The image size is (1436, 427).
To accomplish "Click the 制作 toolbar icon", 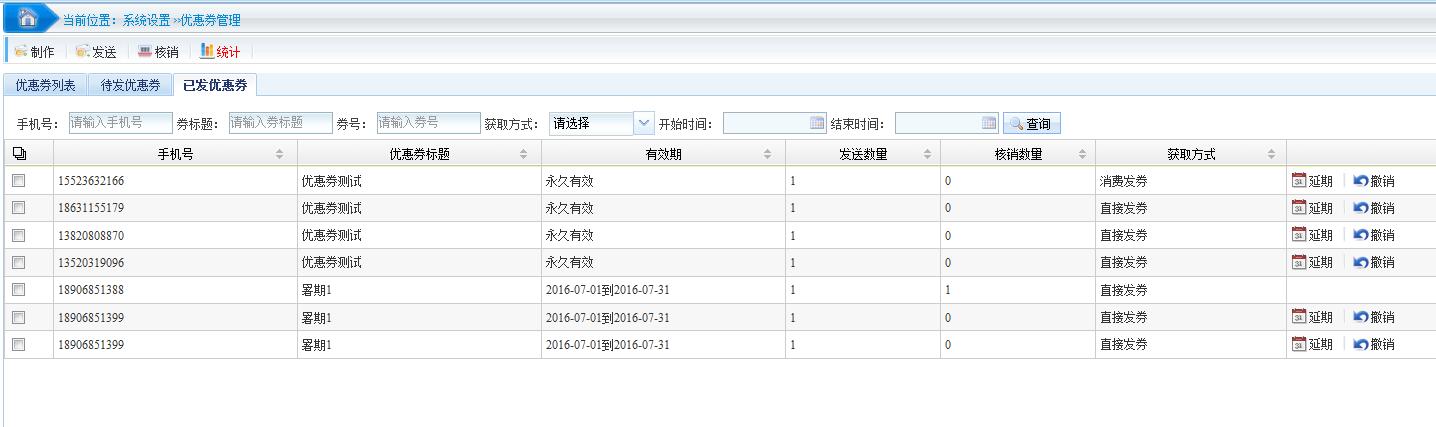I will pyautogui.click(x=20, y=52).
